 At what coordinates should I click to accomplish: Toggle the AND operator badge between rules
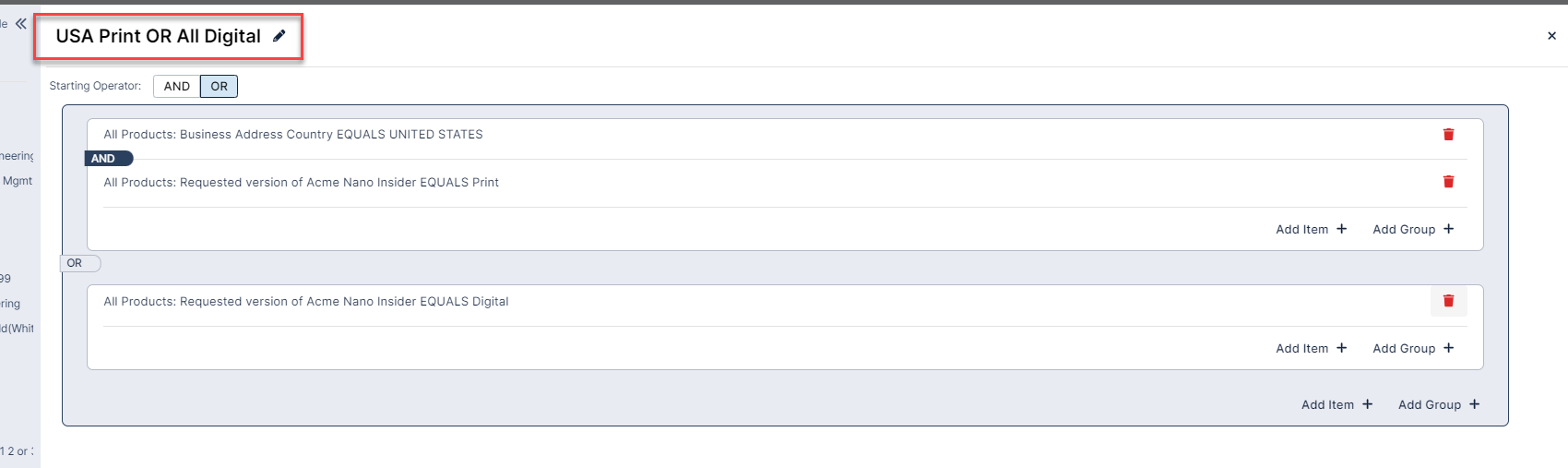coord(107,159)
